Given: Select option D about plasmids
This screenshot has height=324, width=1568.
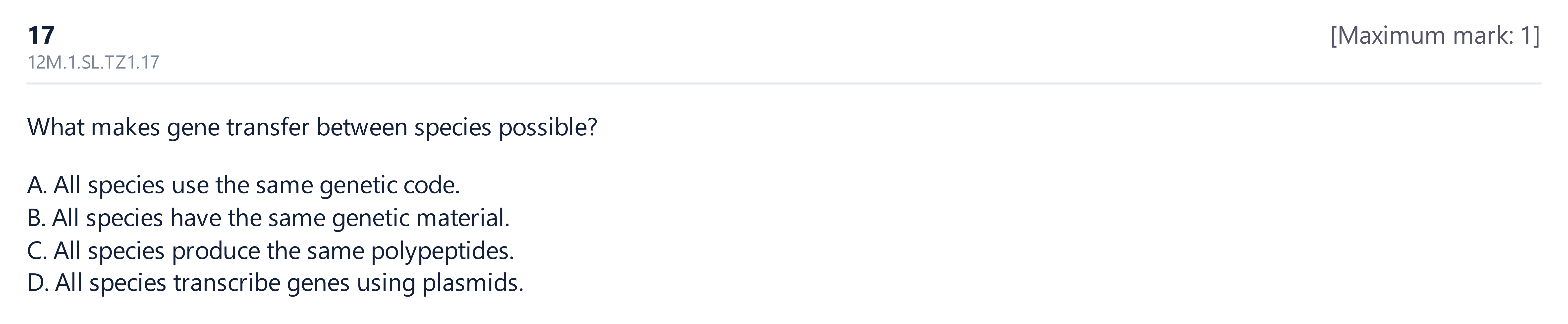Looking at the screenshot, I should pyautogui.click(x=275, y=283).
